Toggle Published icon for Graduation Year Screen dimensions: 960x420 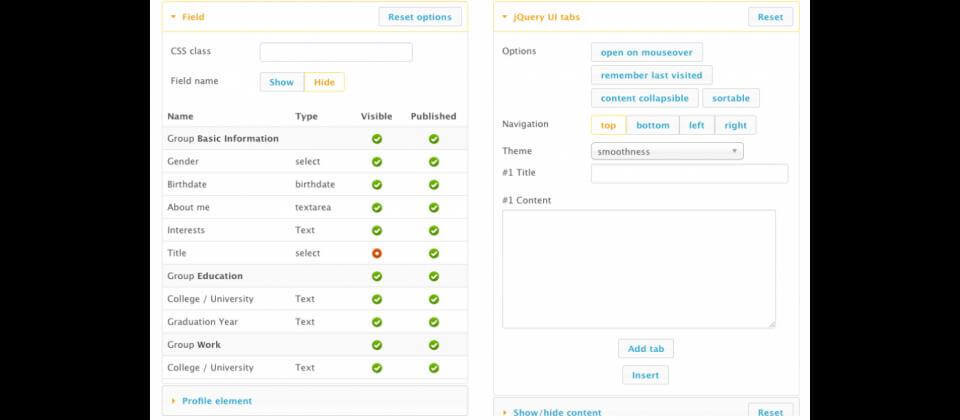[433, 322]
